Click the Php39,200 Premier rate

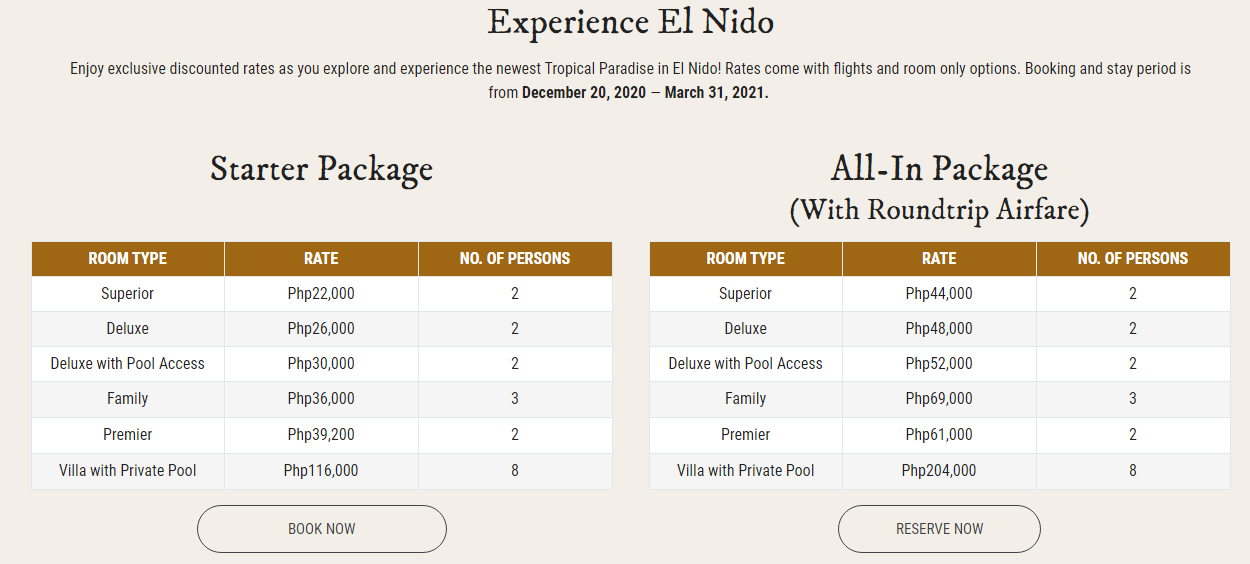(321, 435)
